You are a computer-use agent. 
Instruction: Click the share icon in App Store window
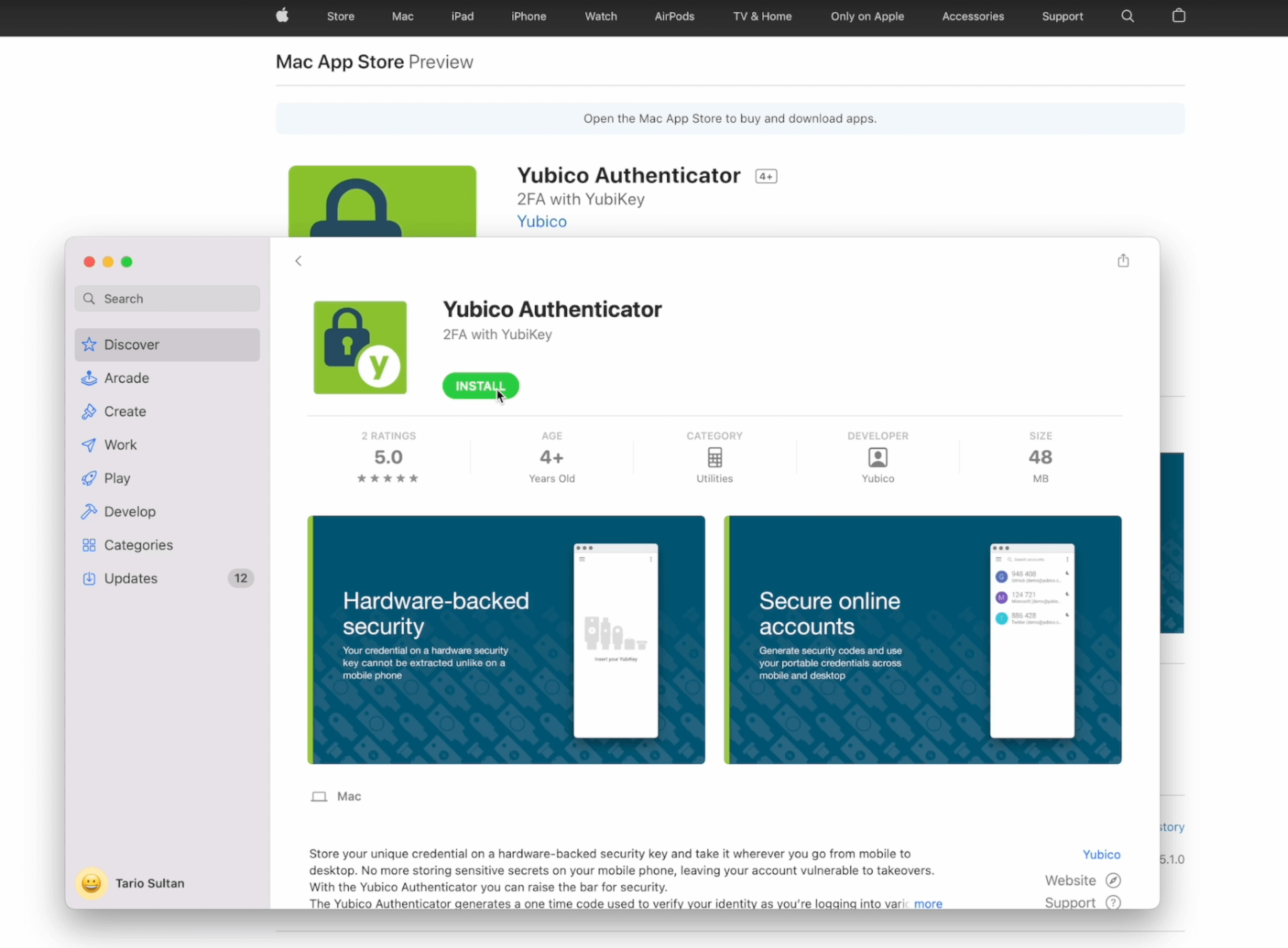click(x=1123, y=260)
